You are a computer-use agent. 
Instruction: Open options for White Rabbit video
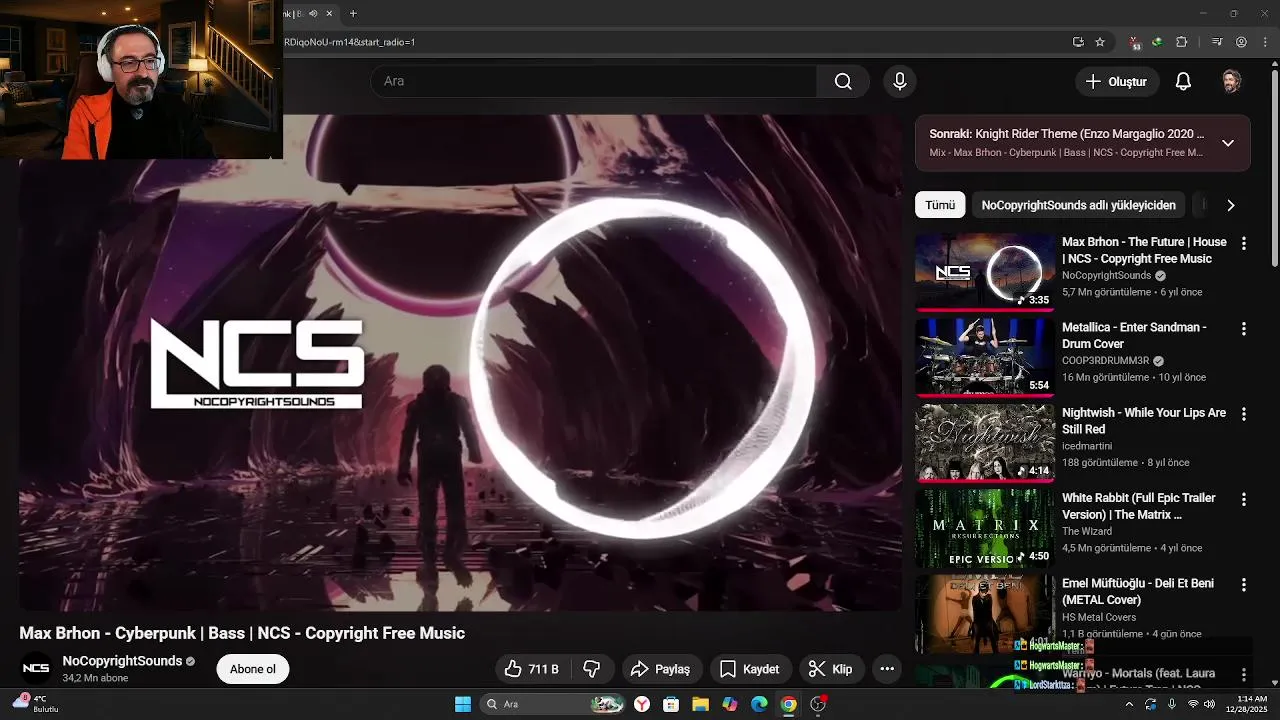click(x=1244, y=499)
